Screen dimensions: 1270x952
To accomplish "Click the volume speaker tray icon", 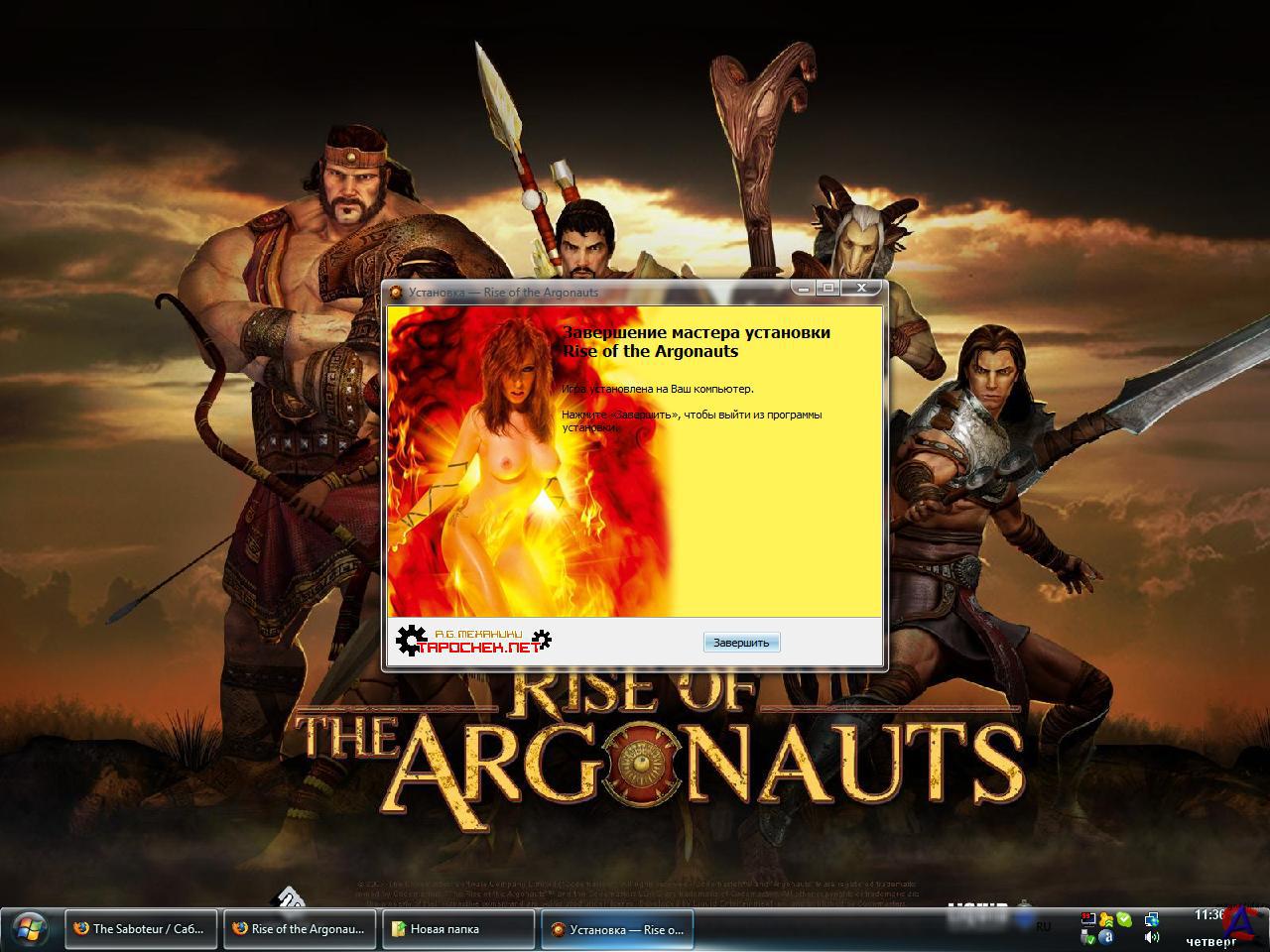I will (1152, 937).
